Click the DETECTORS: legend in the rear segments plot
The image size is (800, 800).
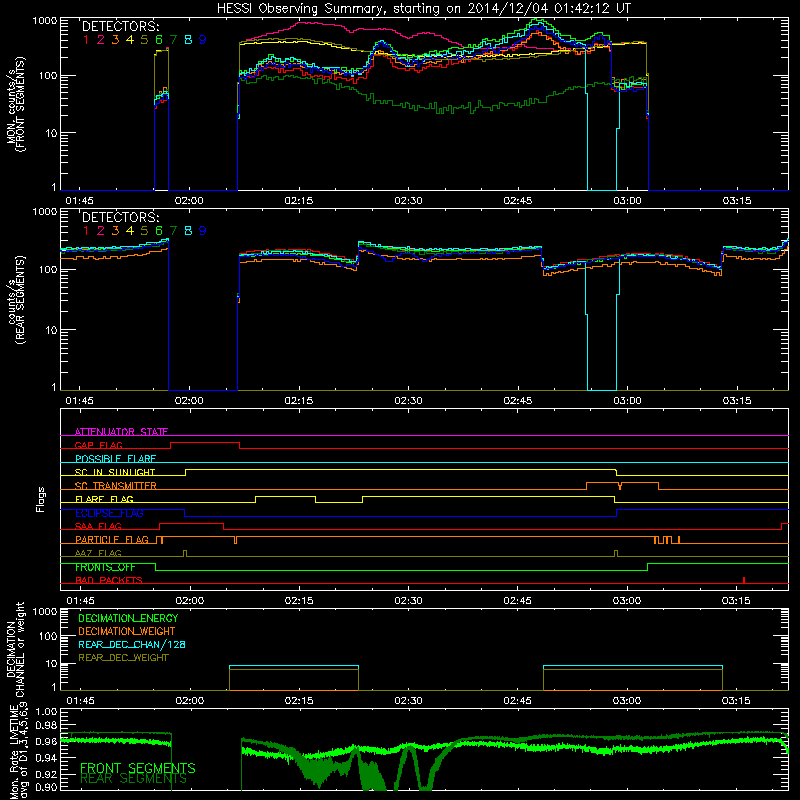pyautogui.click(x=120, y=217)
